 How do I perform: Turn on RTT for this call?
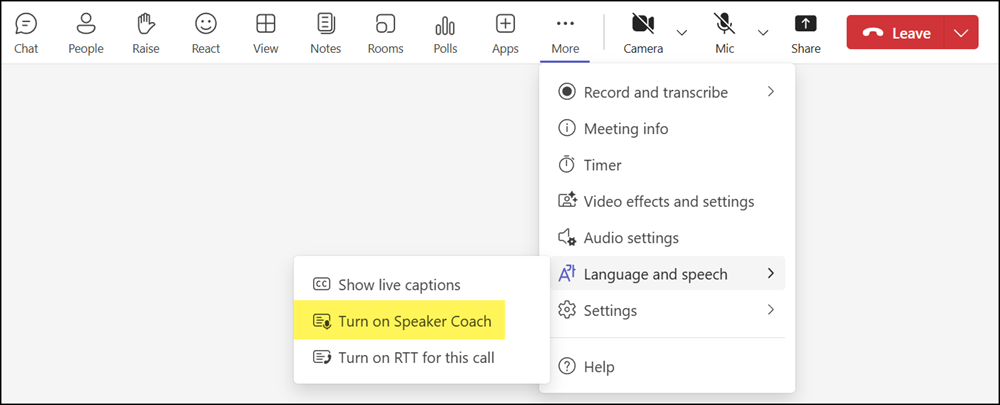tap(422, 358)
